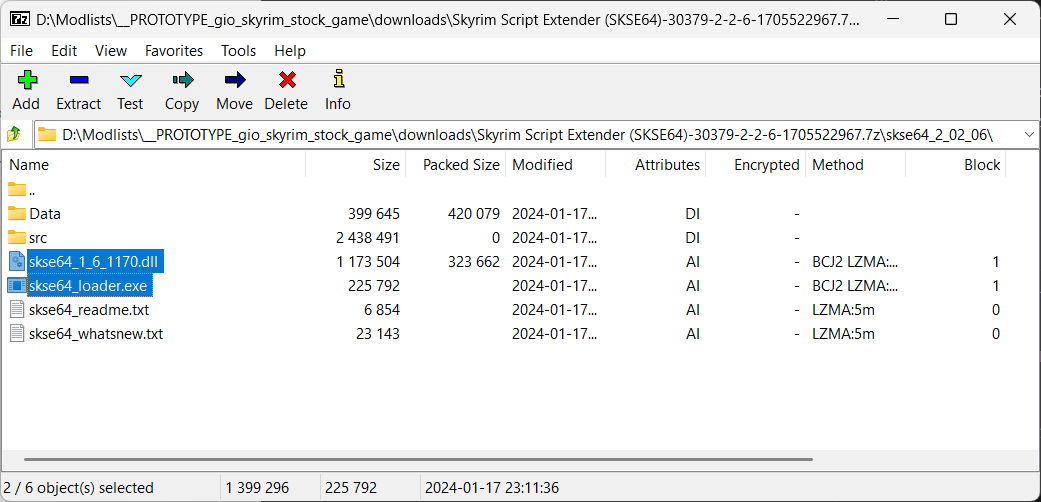Open the Tools menu

pos(238,50)
